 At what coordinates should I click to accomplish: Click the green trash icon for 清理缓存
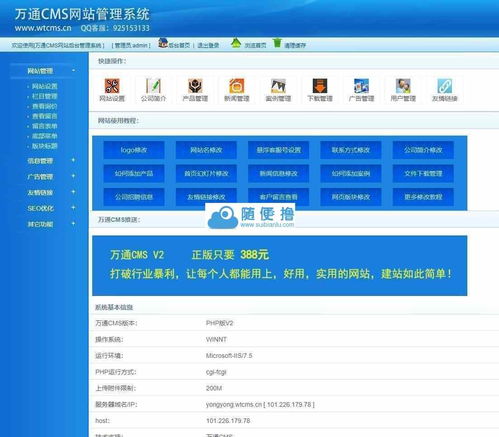click(277, 43)
